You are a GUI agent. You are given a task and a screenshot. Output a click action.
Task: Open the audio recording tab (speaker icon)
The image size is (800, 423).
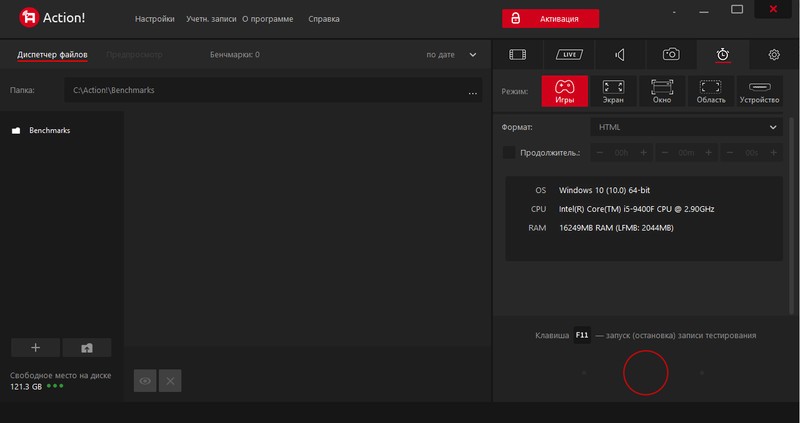[x=620, y=54]
